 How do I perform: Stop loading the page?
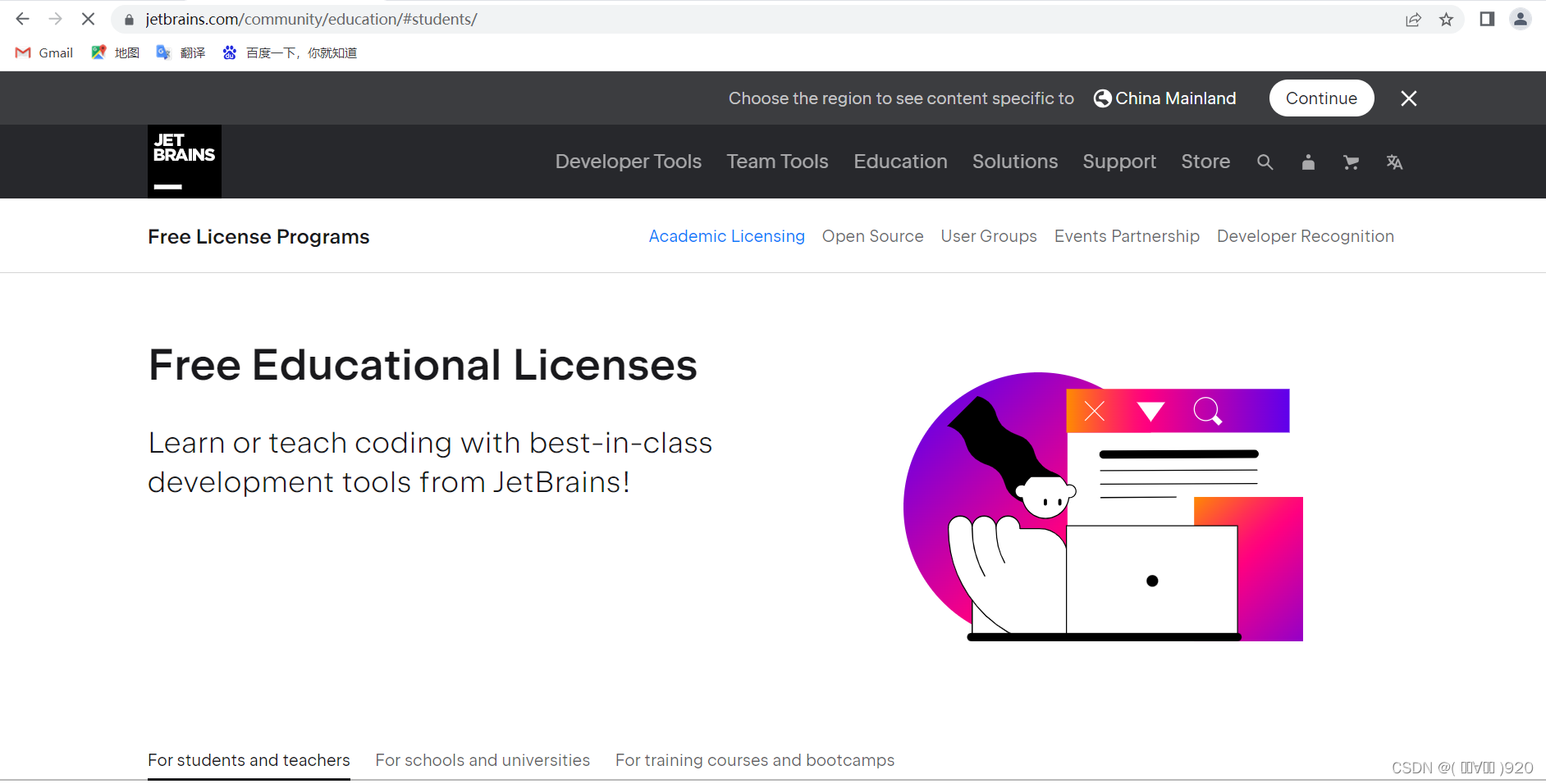coord(88,19)
